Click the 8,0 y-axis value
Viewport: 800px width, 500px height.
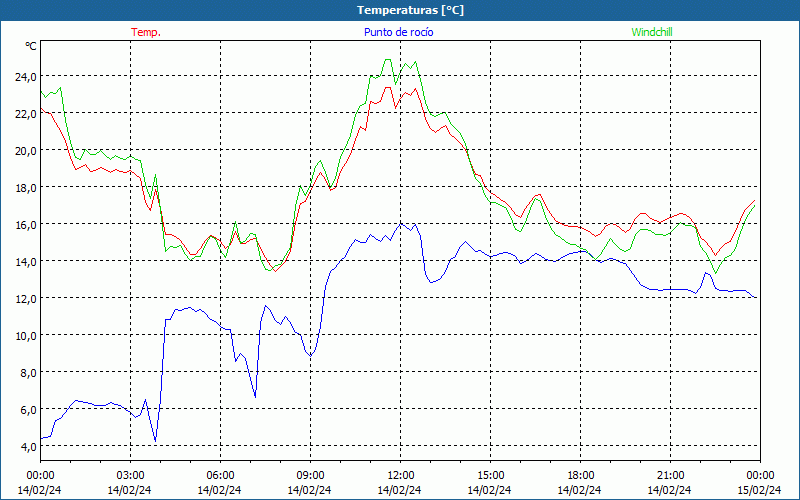[29, 372]
